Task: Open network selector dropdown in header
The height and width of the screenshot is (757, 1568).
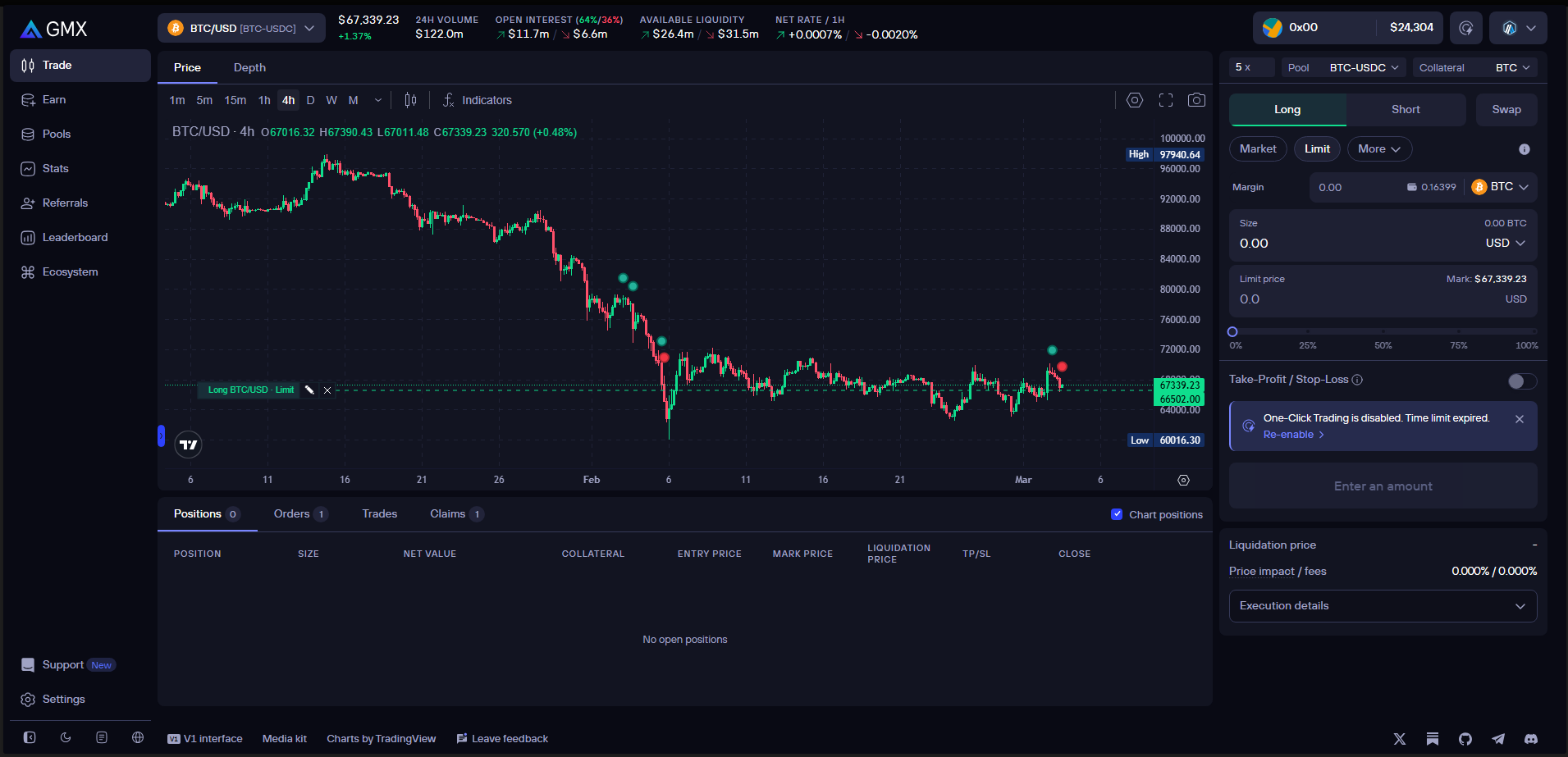Action: pyautogui.click(x=1518, y=28)
